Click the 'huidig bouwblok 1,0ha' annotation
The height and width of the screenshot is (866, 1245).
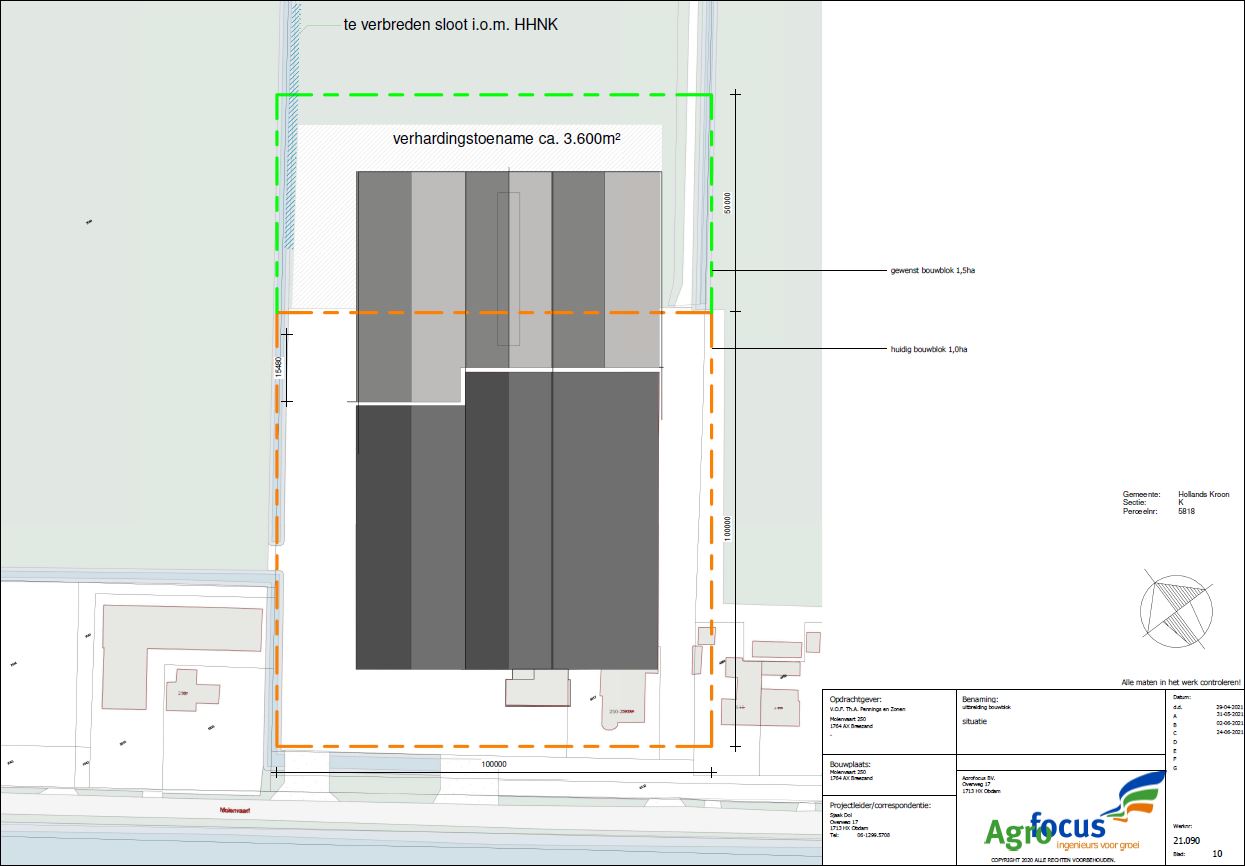click(x=928, y=349)
